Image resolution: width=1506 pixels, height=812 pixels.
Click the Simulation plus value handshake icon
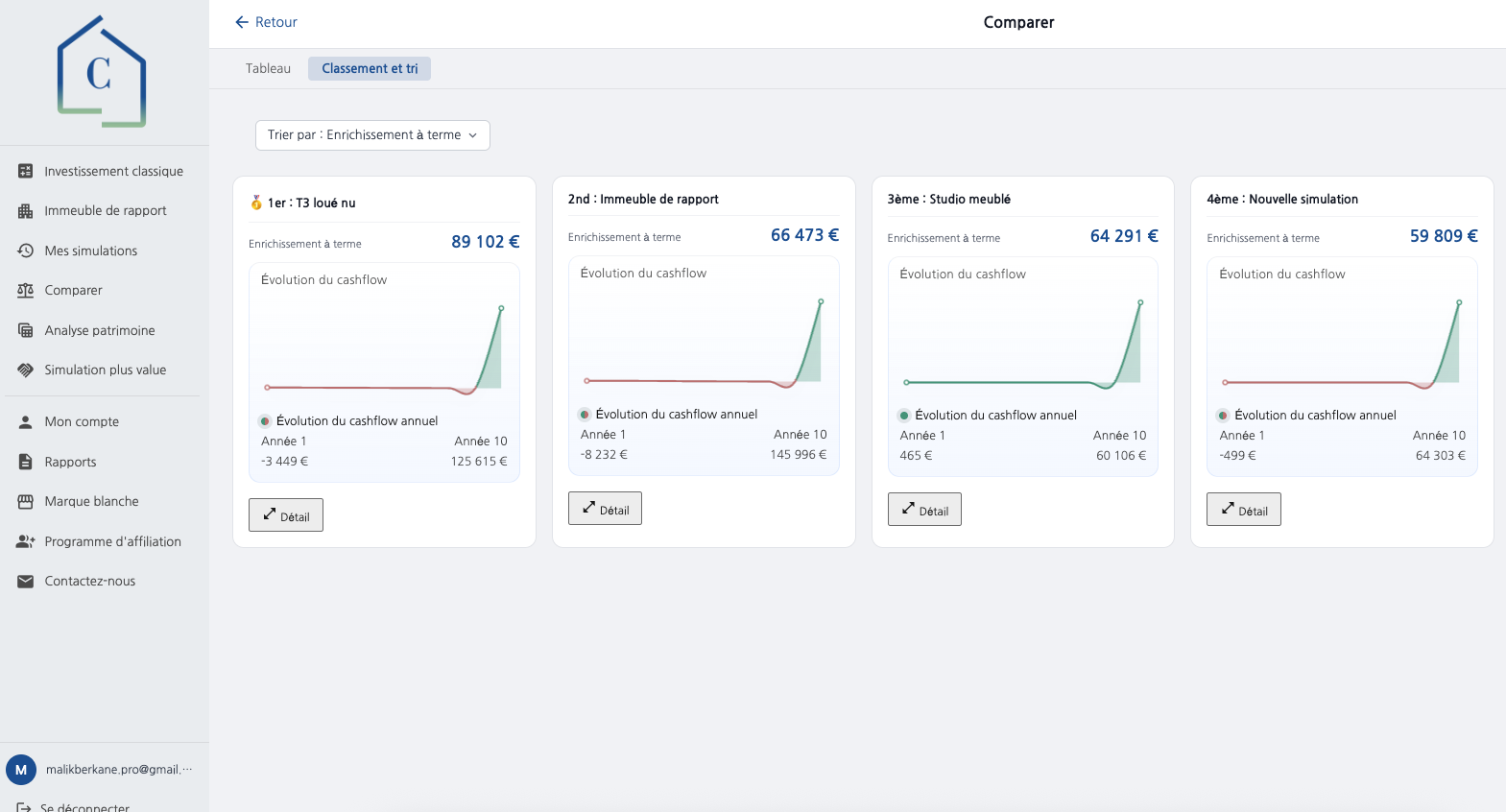[26, 370]
